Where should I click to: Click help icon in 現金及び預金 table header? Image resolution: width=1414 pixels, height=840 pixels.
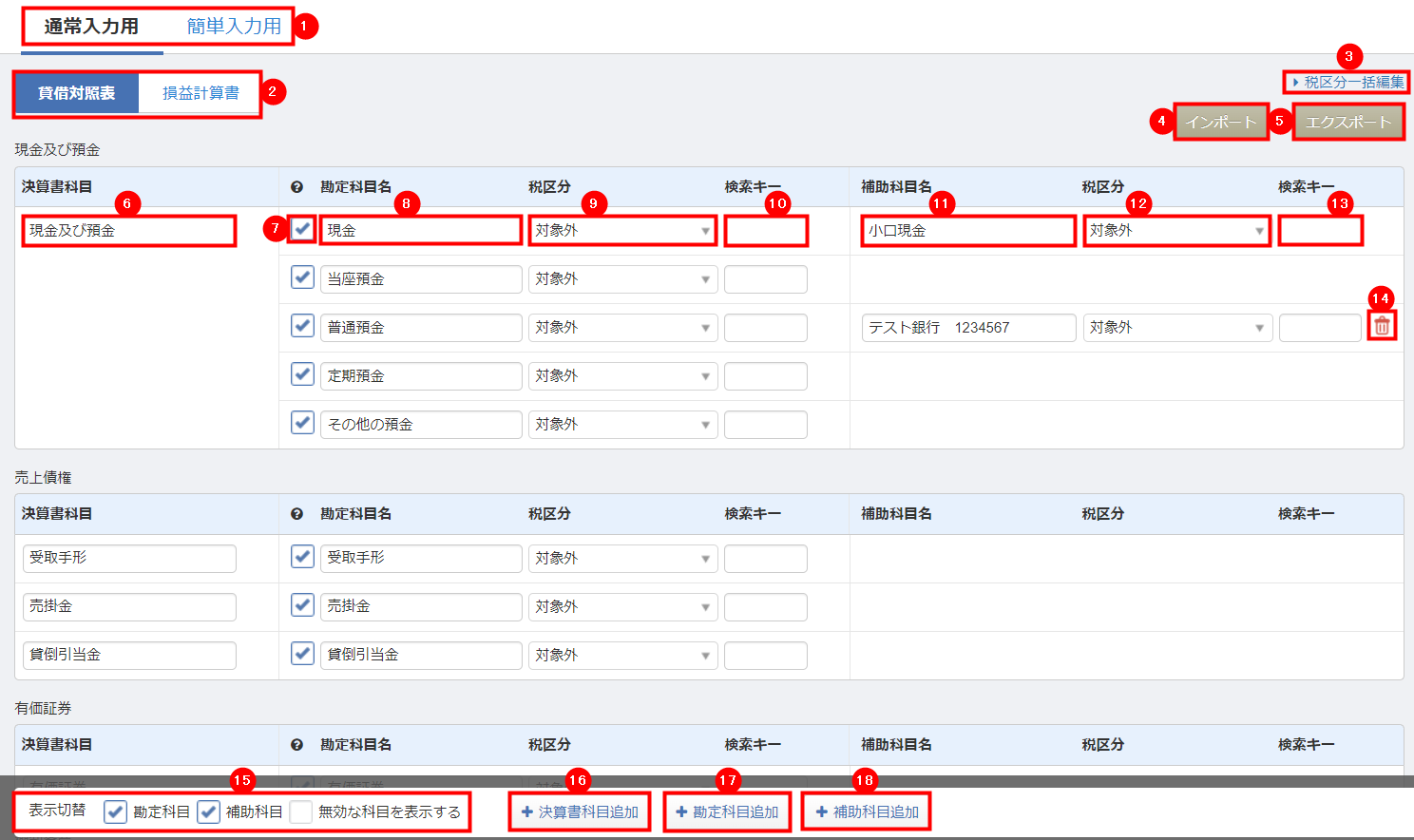[296, 187]
